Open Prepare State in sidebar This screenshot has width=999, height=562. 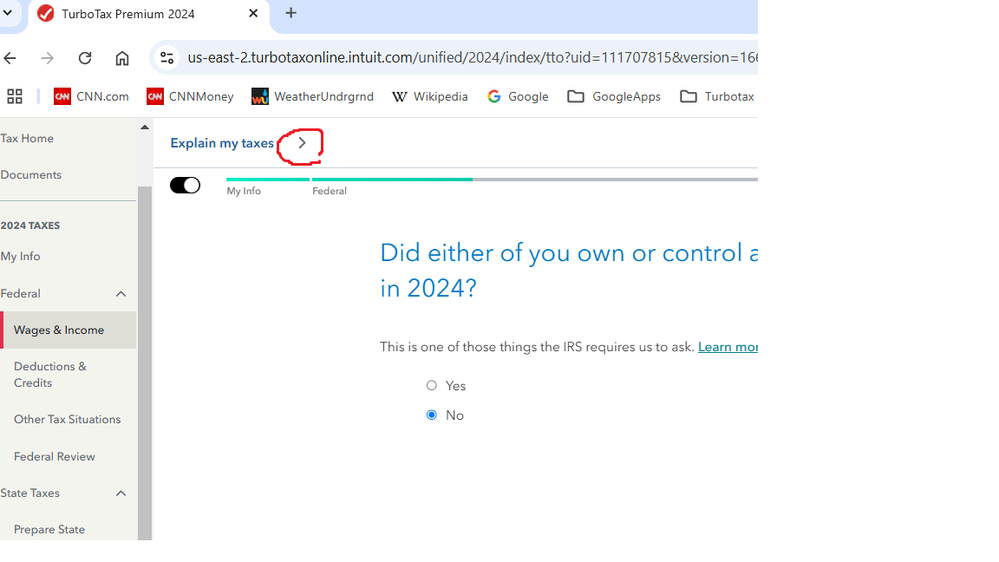pos(50,530)
